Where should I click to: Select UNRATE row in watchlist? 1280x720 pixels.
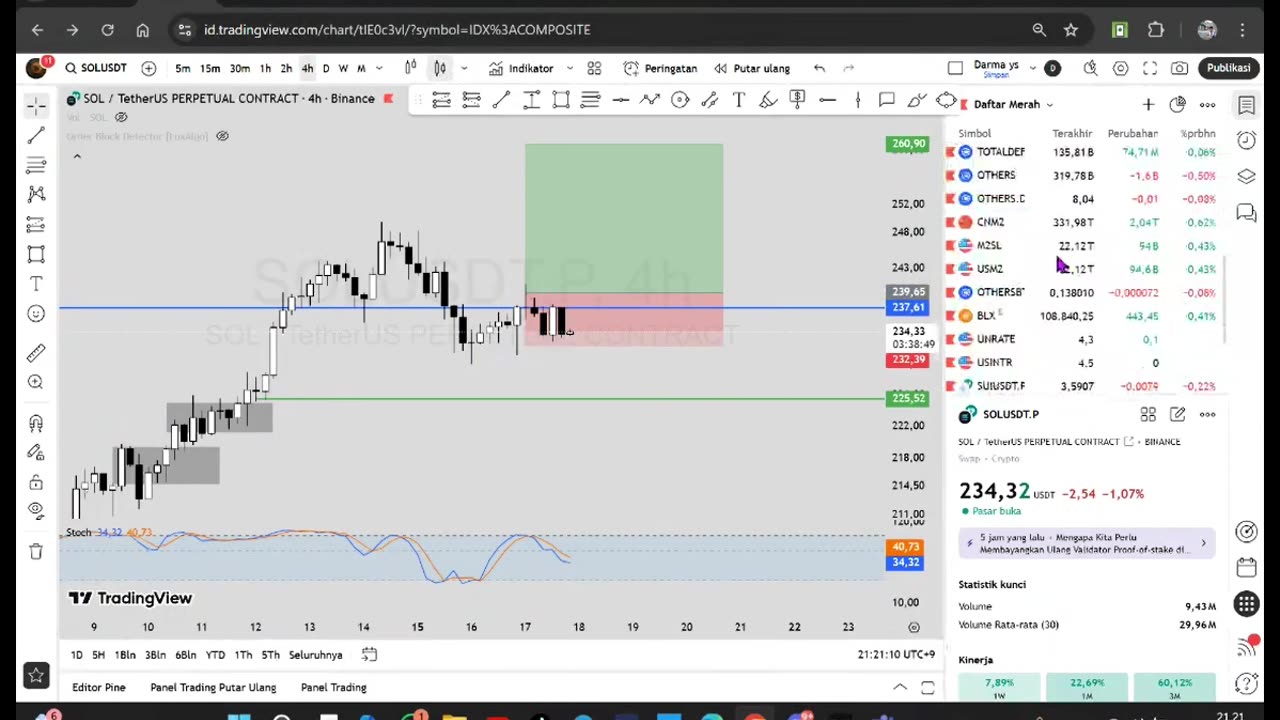click(1086, 339)
